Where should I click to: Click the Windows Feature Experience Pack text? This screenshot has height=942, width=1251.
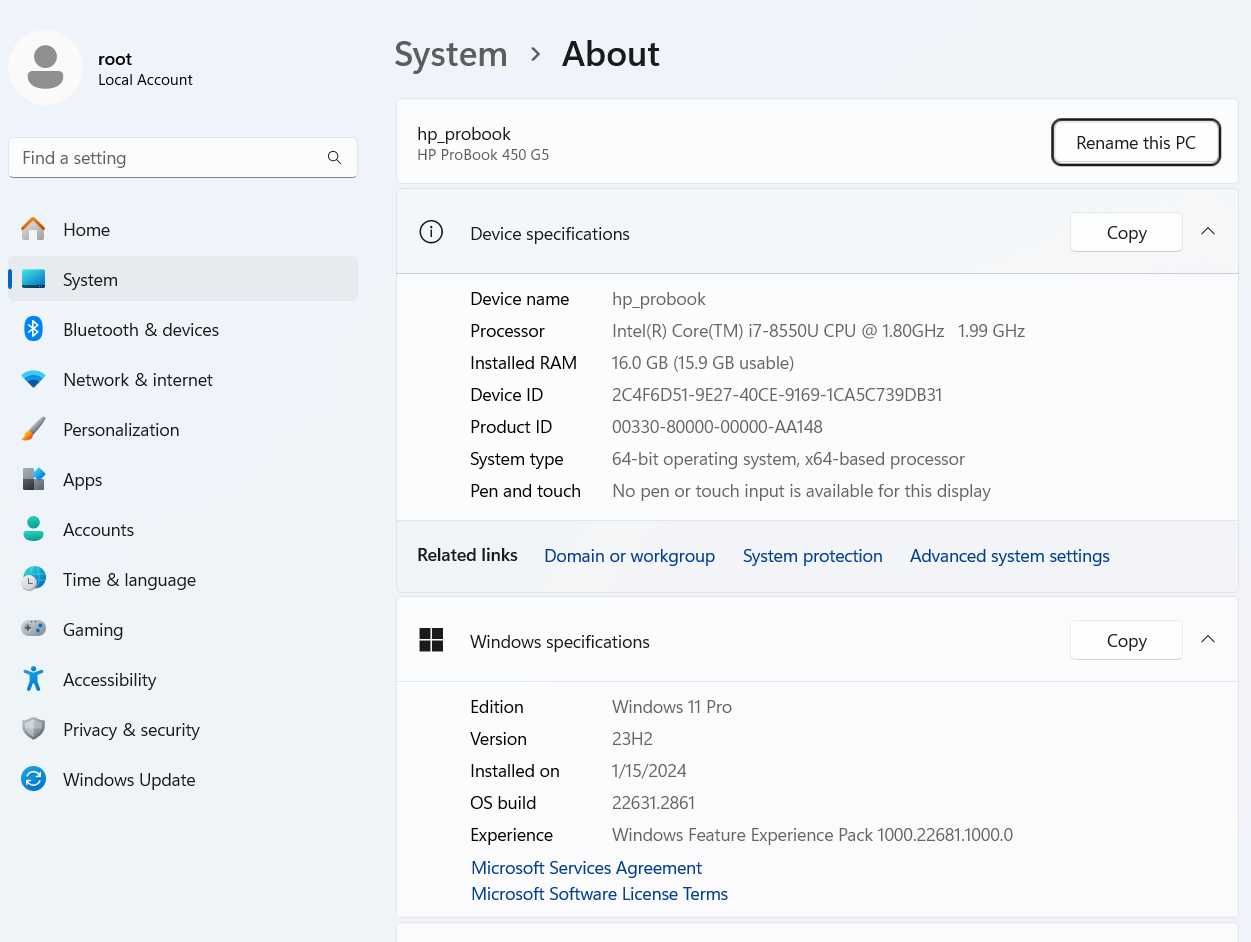pos(812,835)
